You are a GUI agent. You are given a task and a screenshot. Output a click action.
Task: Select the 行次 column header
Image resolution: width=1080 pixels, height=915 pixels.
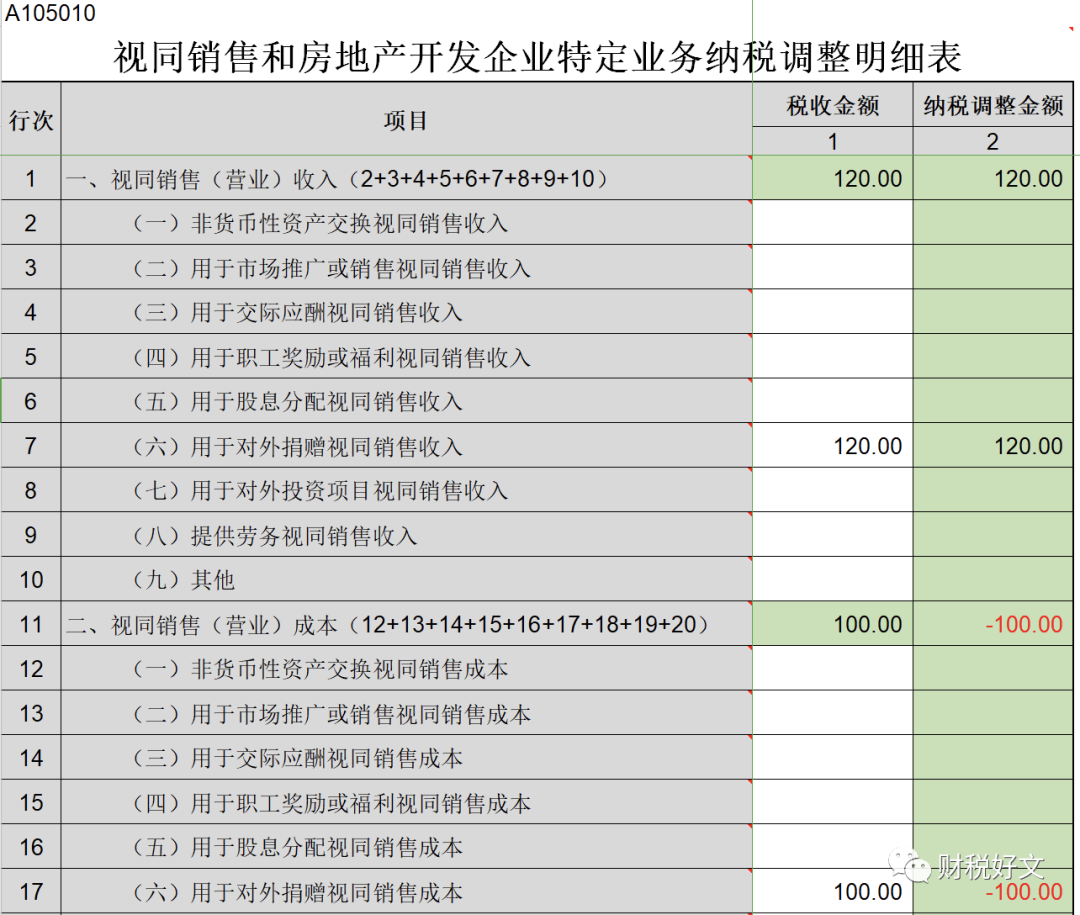(31, 120)
